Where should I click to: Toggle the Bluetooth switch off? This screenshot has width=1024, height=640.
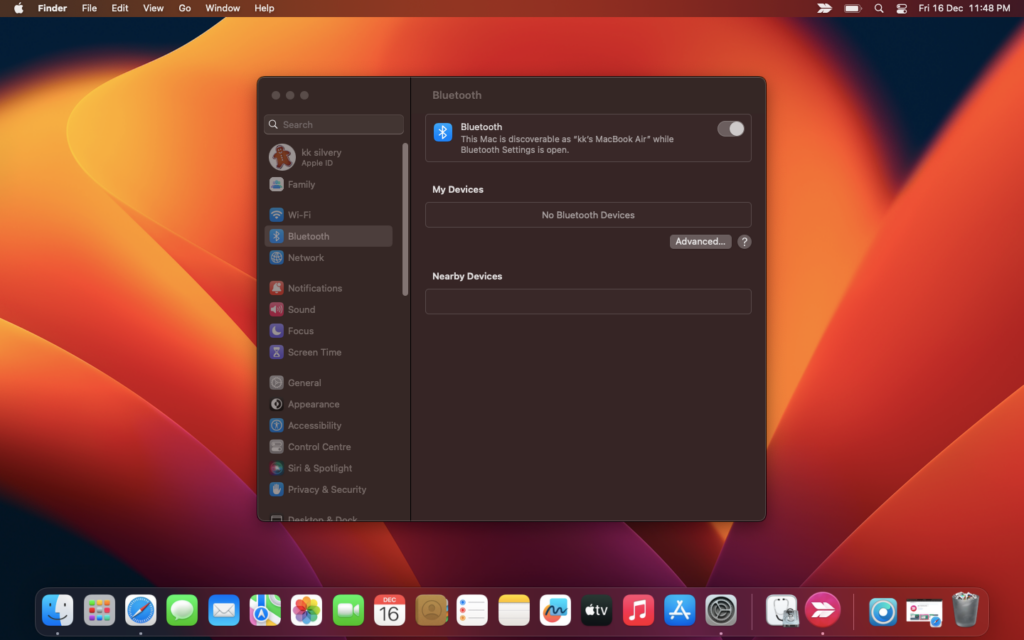730,129
